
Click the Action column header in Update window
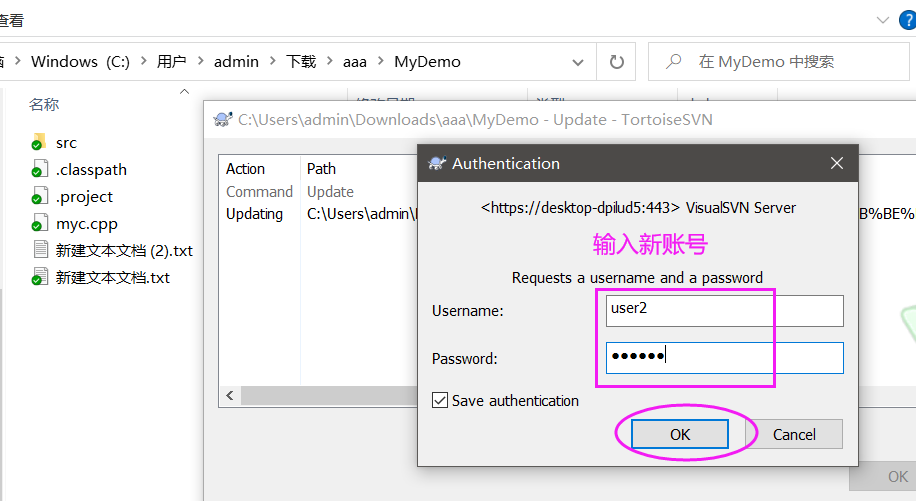point(245,169)
